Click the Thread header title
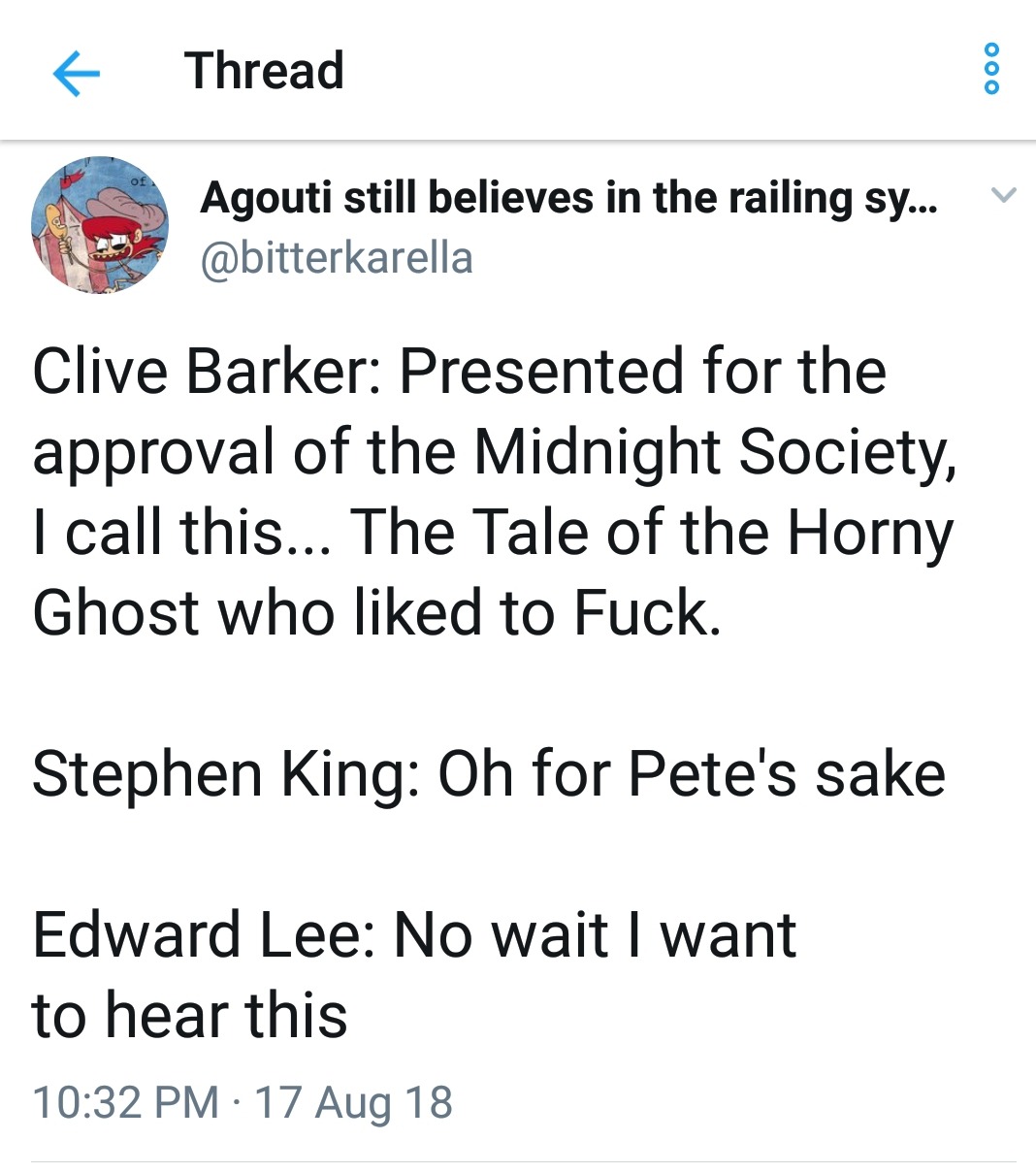This screenshot has width=1036, height=1173. click(264, 71)
